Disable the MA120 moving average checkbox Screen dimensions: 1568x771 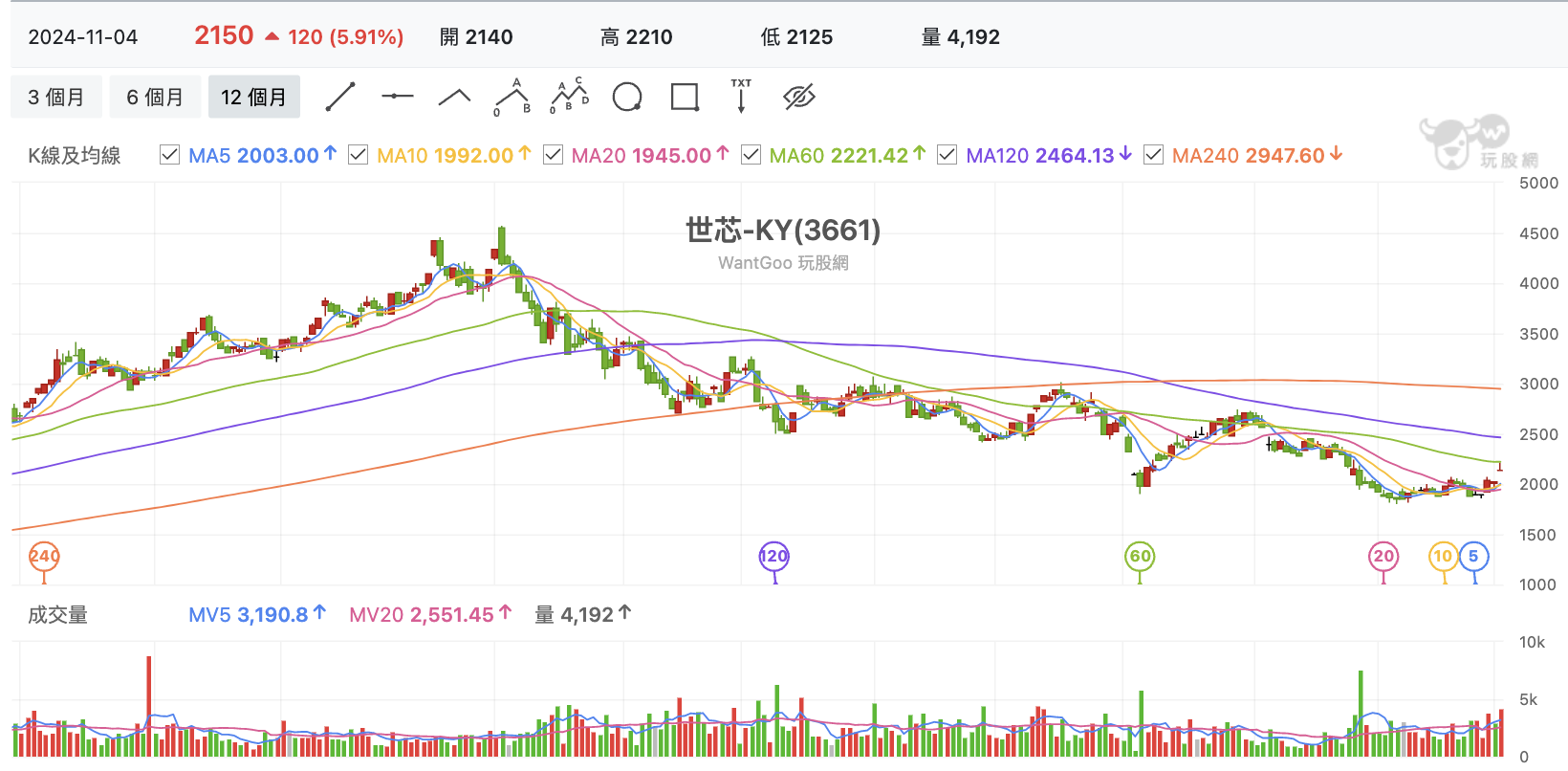pyautogui.click(x=947, y=155)
